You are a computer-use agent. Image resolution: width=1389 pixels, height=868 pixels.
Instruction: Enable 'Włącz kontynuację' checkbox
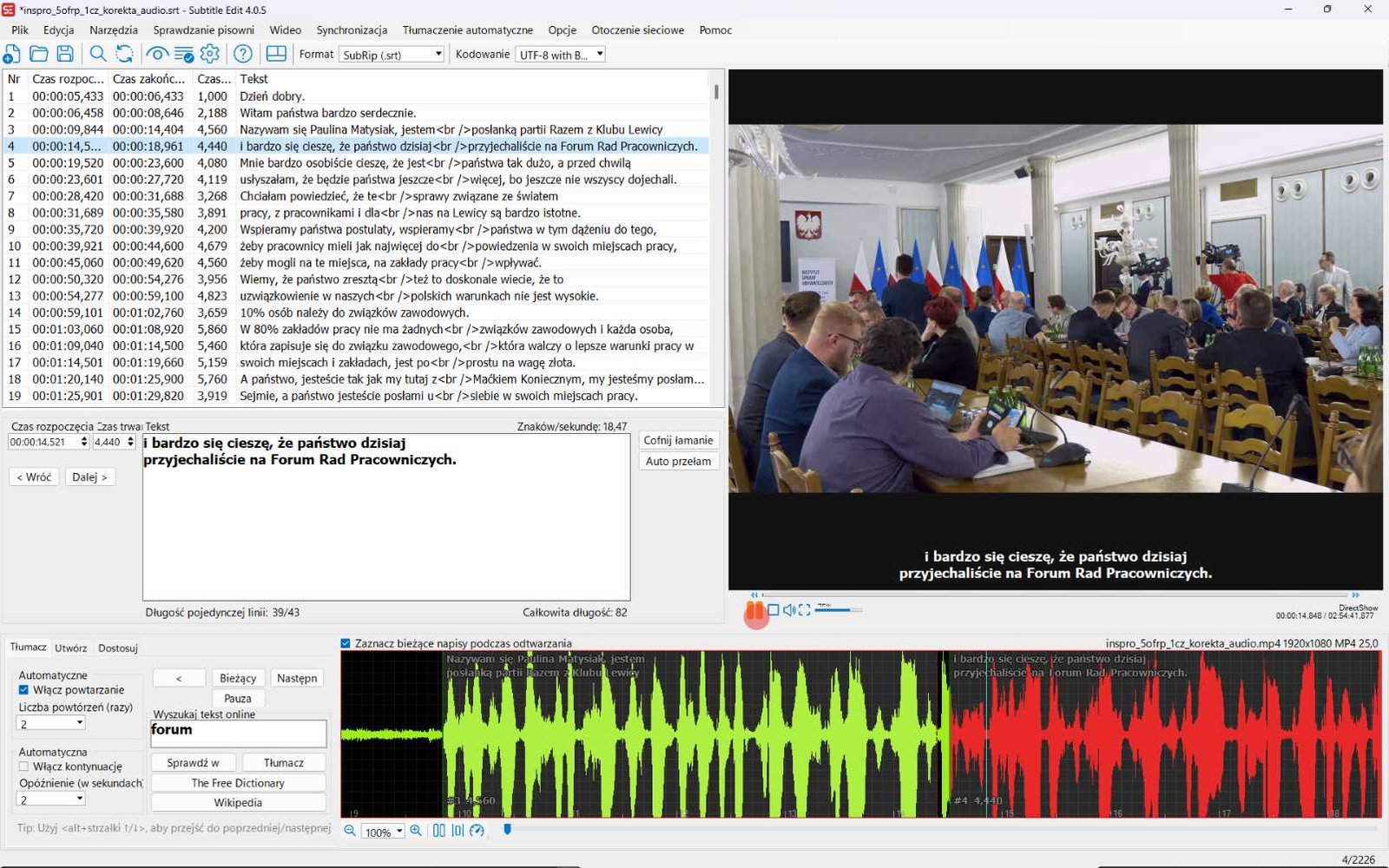23,766
